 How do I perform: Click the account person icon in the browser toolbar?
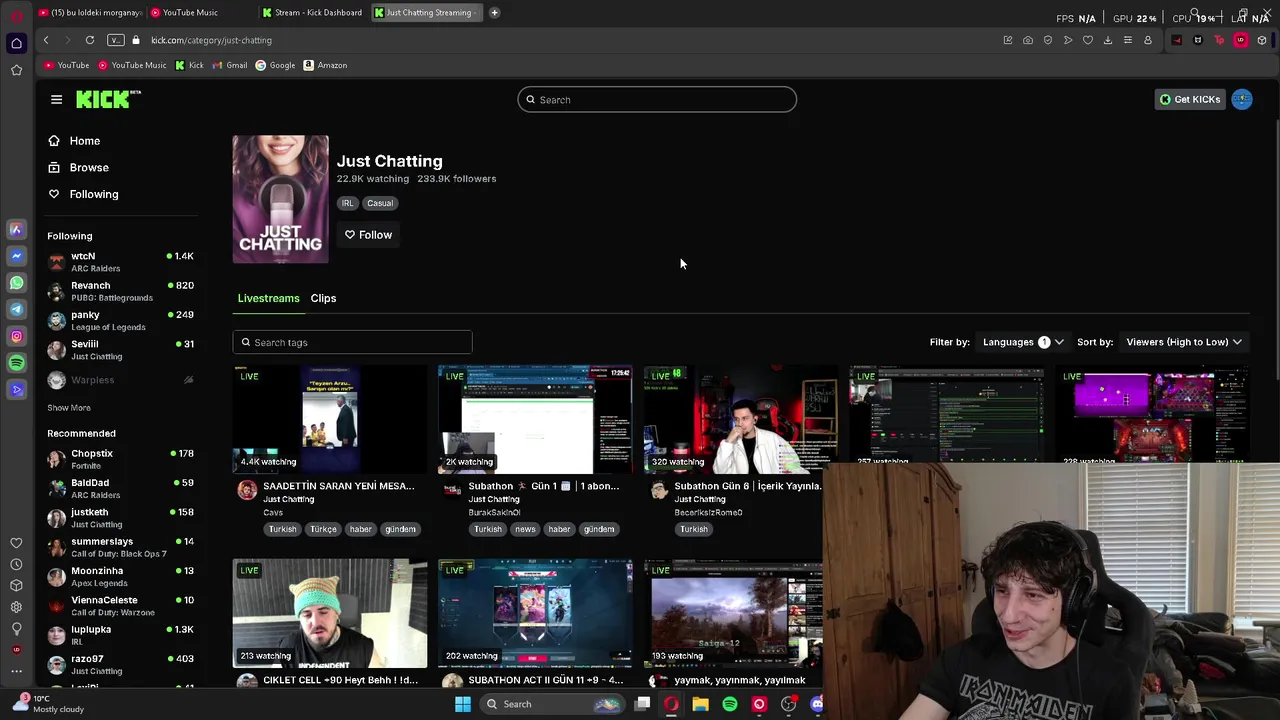(1148, 40)
